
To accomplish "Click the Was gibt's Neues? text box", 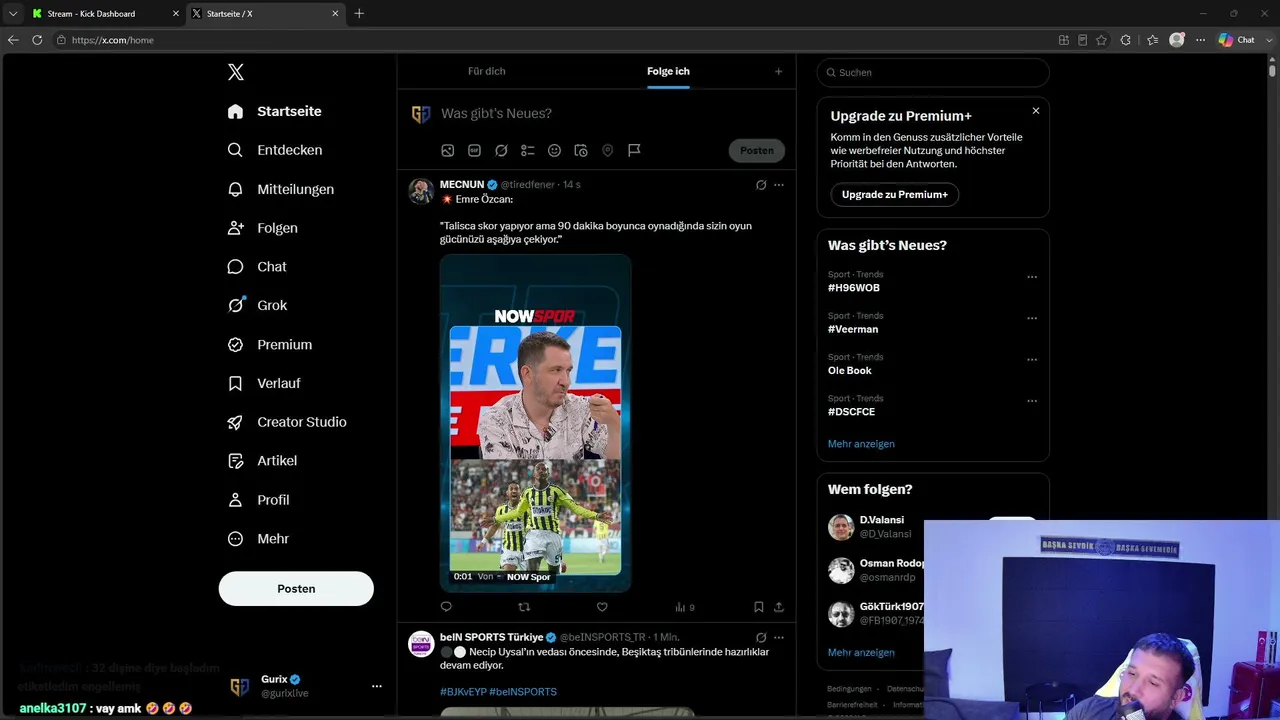I will (x=612, y=114).
